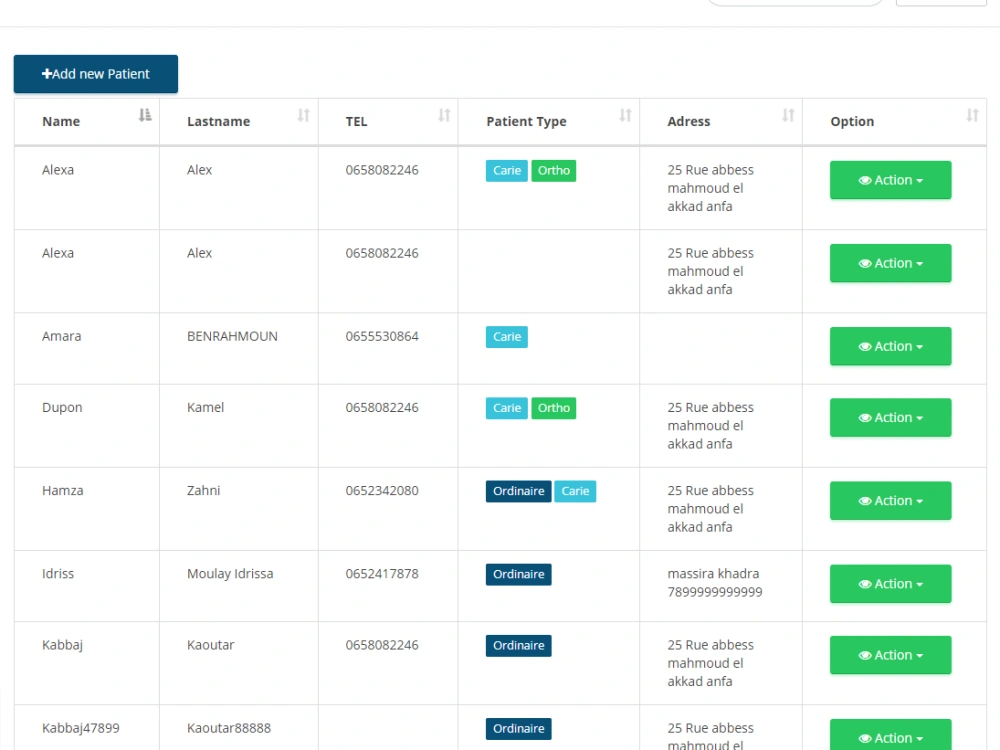
Task: Click lastname Kamel
Action: (205, 408)
